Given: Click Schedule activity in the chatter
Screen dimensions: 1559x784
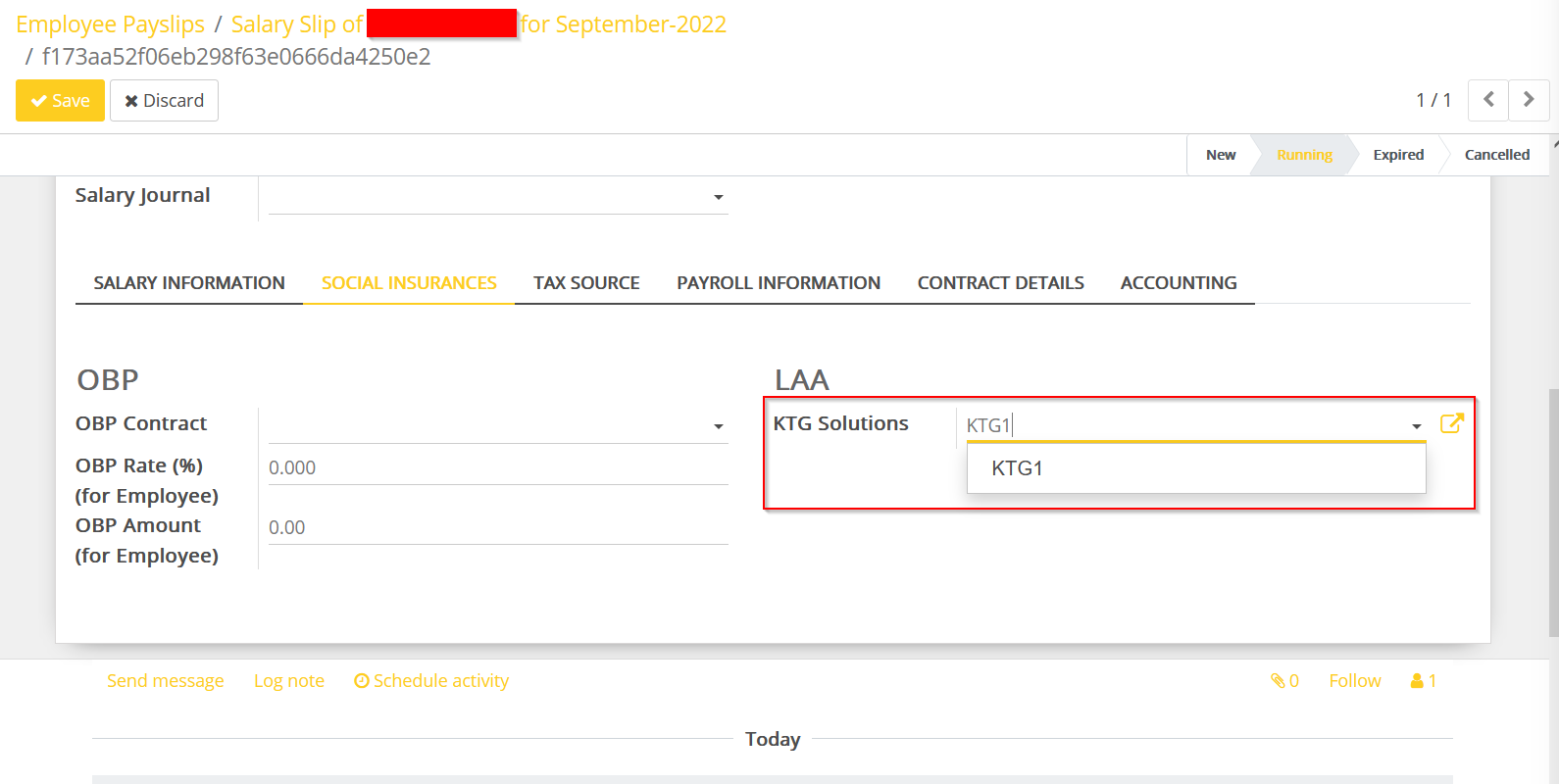Looking at the screenshot, I should pyautogui.click(x=431, y=681).
